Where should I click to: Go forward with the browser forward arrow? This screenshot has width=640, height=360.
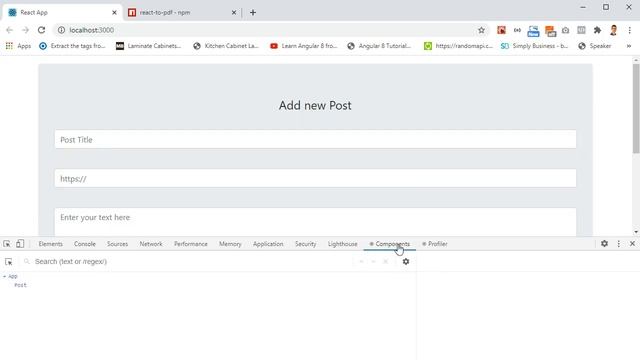tap(25, 30)
